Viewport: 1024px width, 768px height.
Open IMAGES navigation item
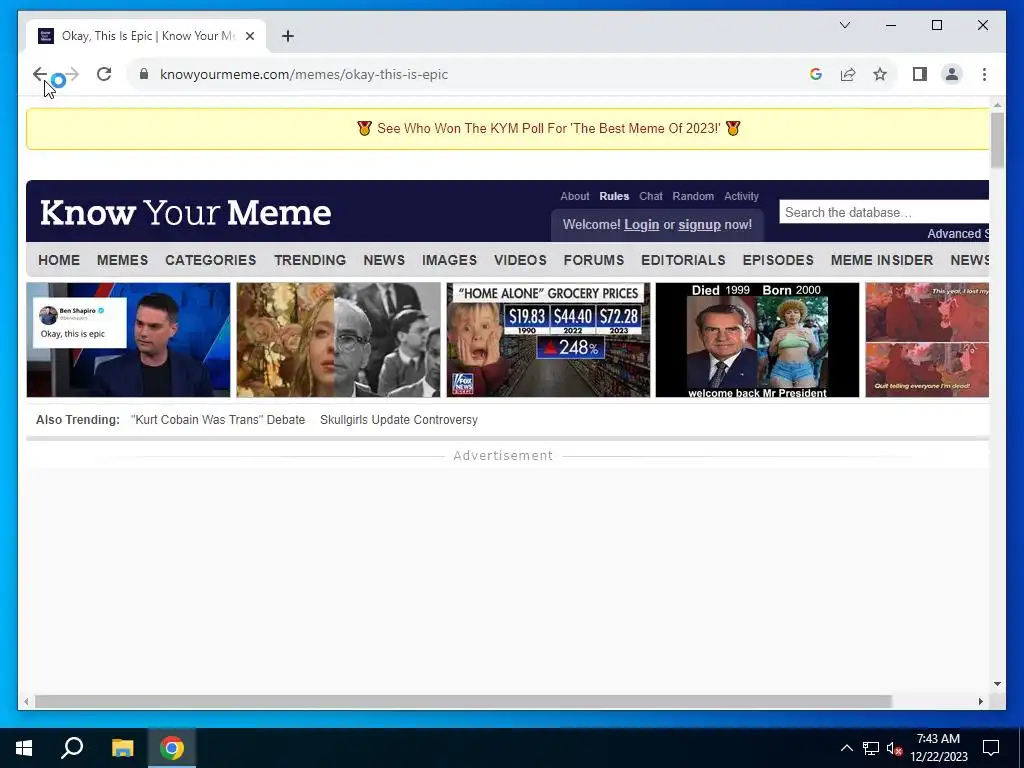tap(449, 260)
